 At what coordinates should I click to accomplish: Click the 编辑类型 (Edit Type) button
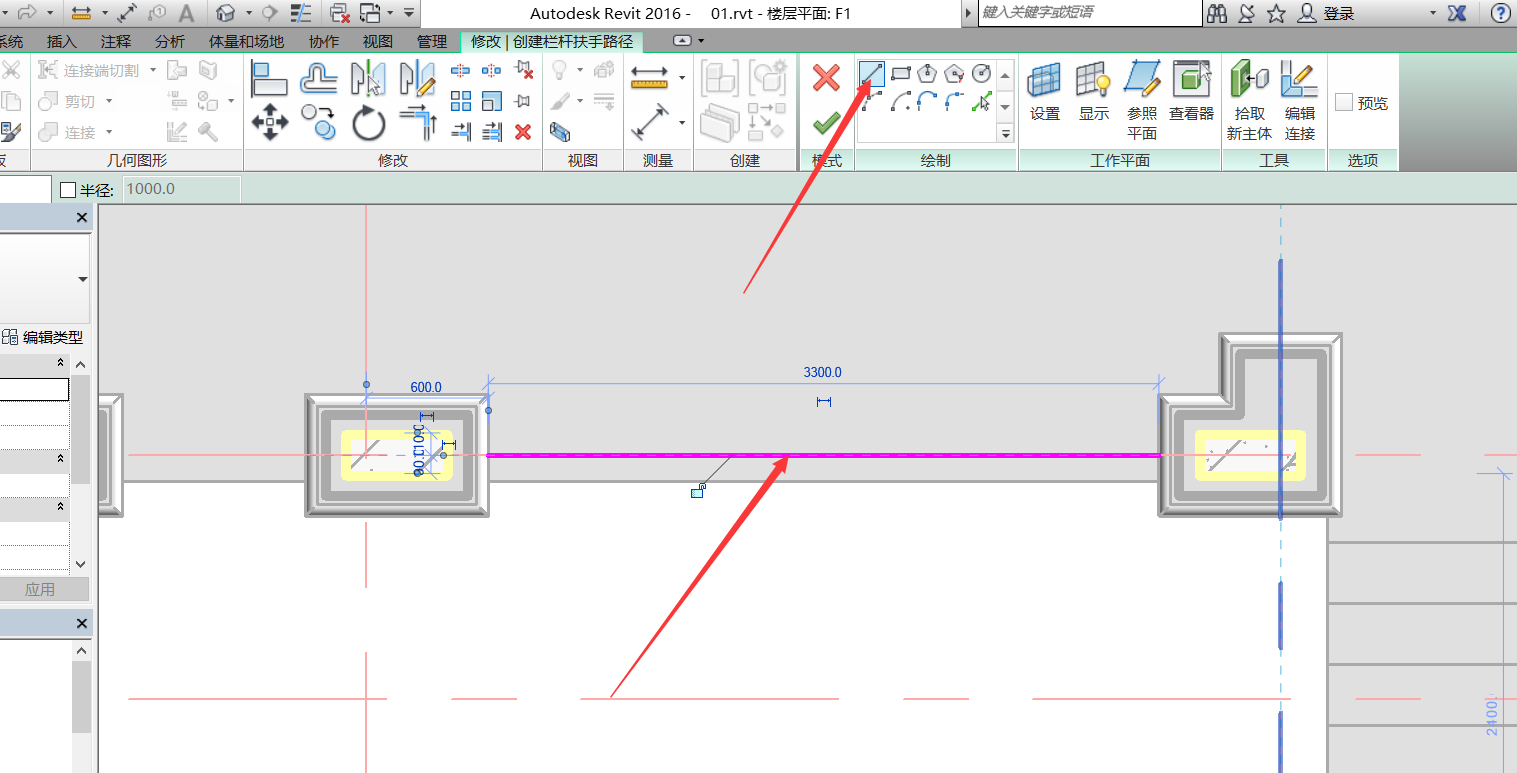pos(43,338)
